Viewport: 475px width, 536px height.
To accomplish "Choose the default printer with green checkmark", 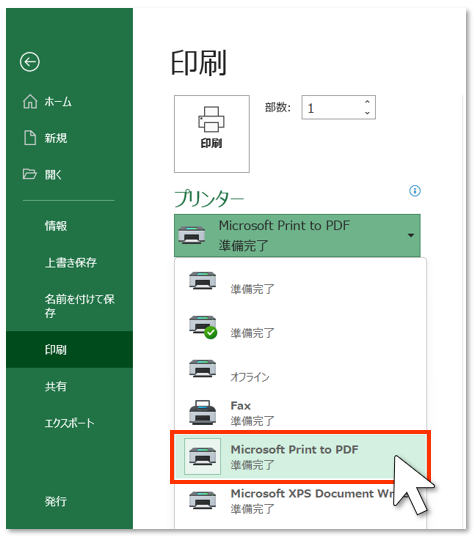I will pos(301,327).
